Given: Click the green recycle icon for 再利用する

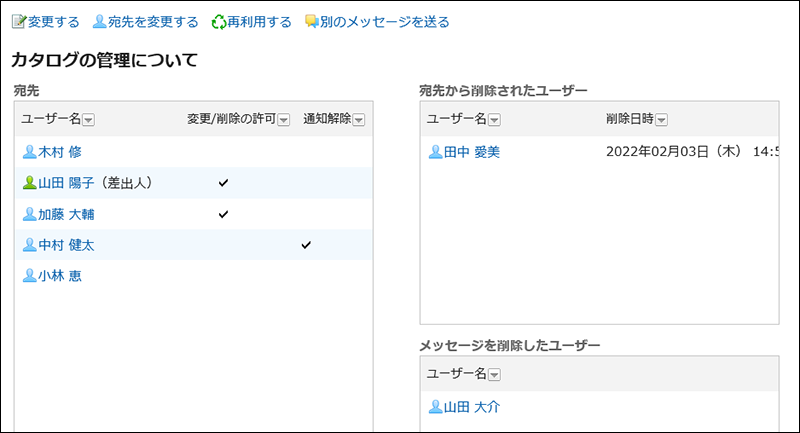Looking at the screenshot, I should (x=219, y=21).
